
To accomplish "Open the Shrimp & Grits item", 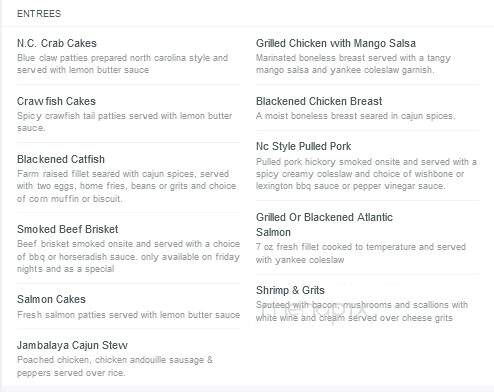I will 290,290.
